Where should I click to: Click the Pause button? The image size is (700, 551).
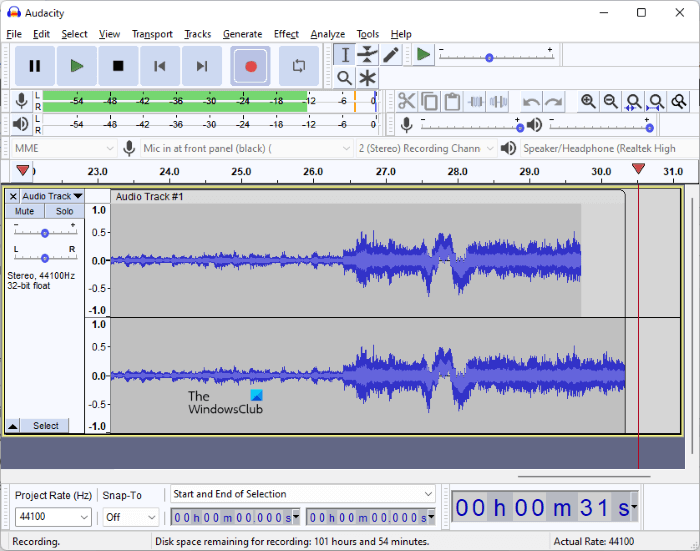tap(35, 66)
